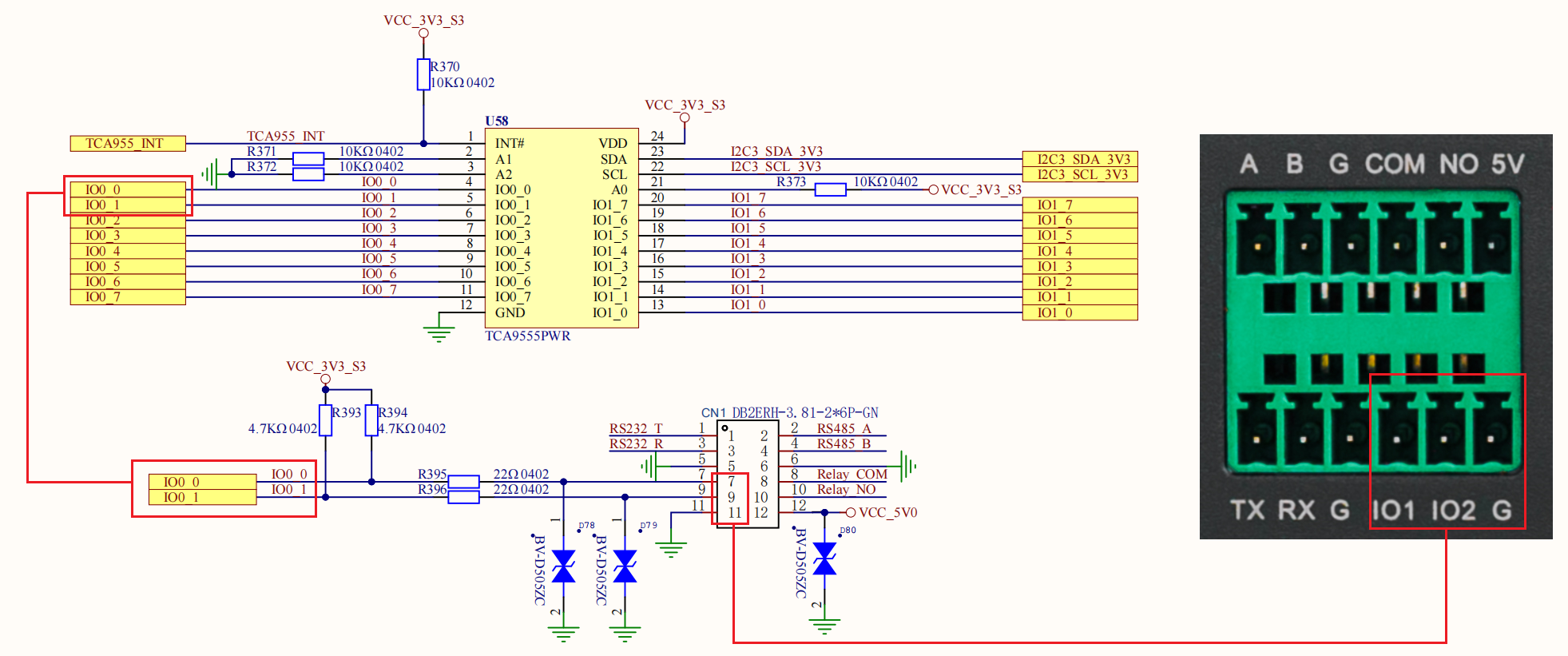Select the yellow IO1_2 port
The image size is (1568, 656).
point(1080,281)
